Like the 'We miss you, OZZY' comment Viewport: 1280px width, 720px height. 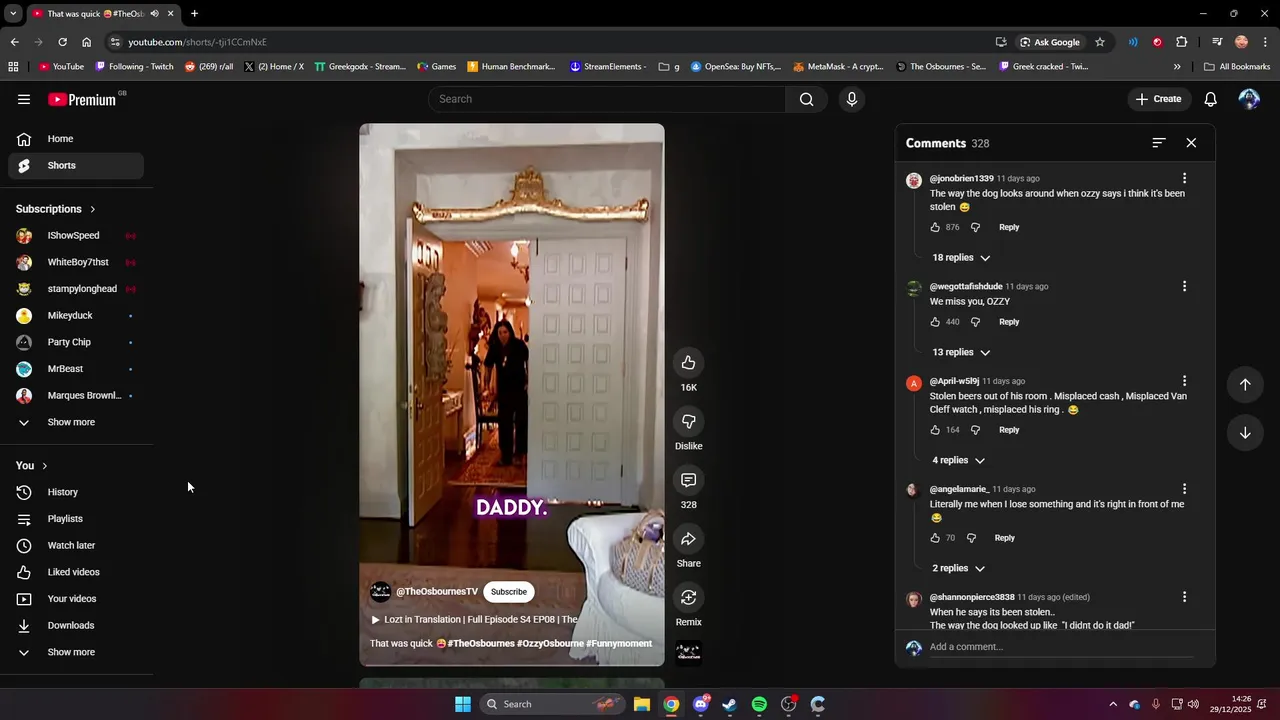tap(935, 322)
